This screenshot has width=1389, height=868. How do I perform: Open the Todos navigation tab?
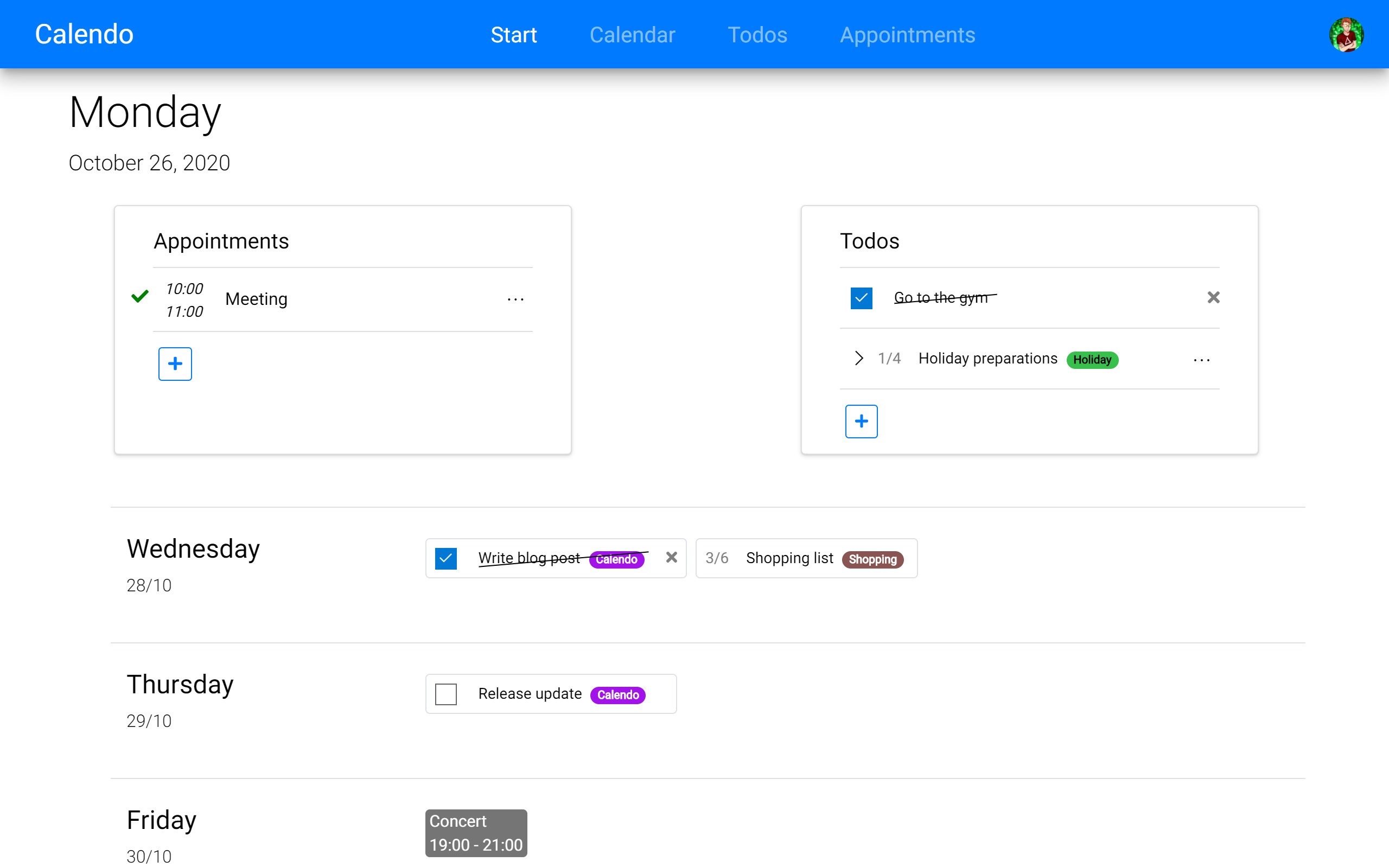757,35
